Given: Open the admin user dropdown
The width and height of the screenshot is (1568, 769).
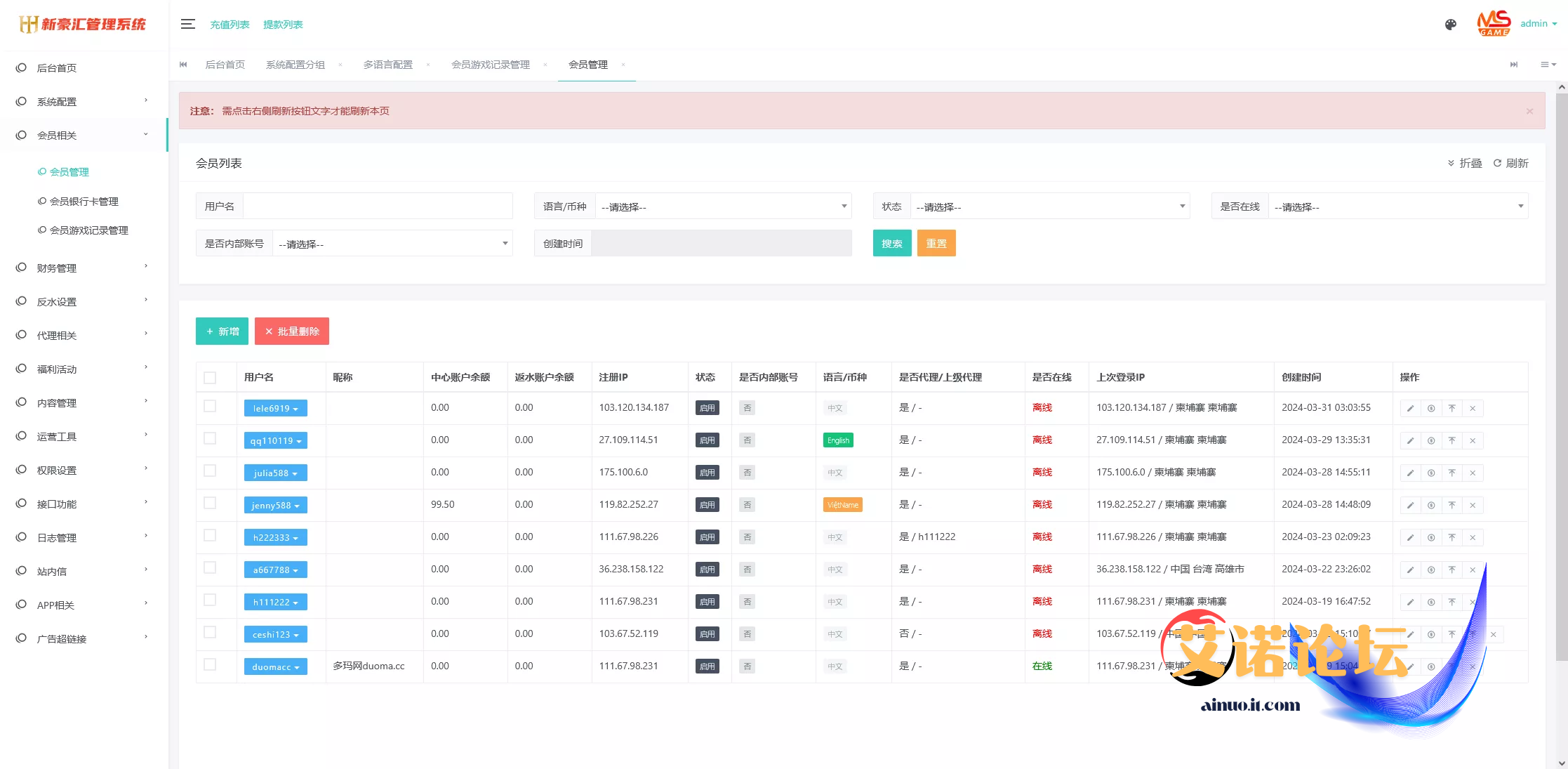Looking at the screenshot, I should click(x=1539, y=24).
